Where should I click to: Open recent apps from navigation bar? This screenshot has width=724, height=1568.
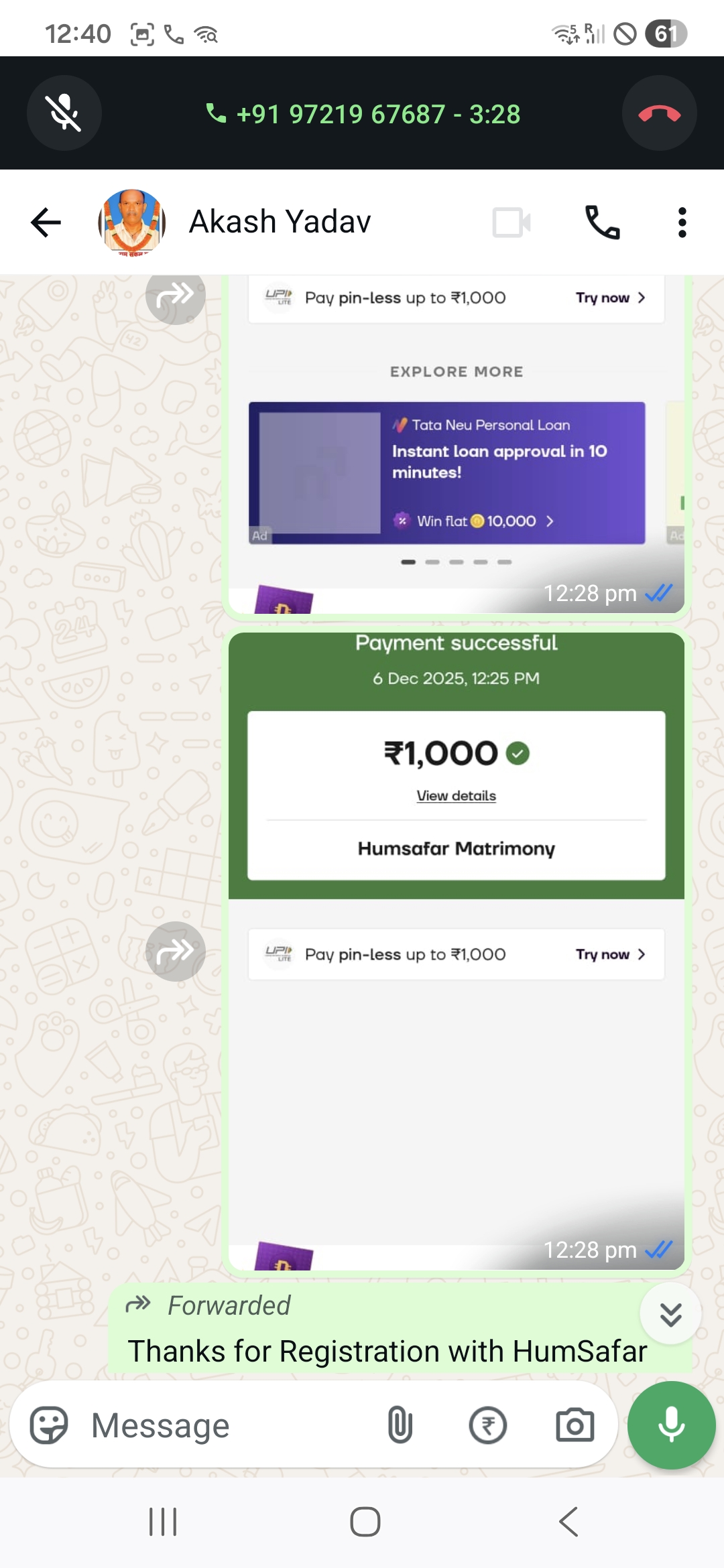tap(163, 1522)
